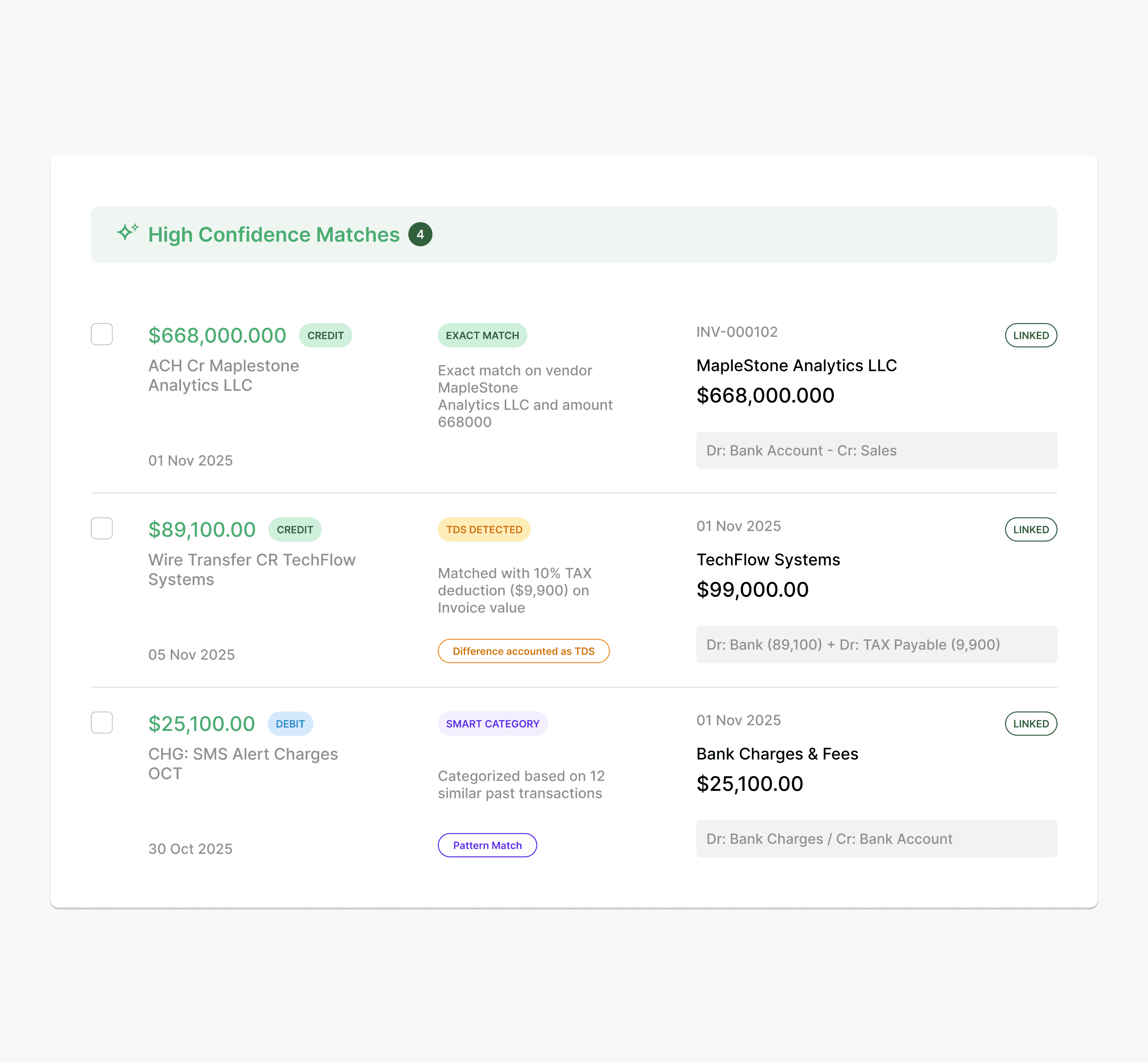Click the CREDIT badge on the $668,000 transaction
The width and height of the screenshot is (1148, 1063).
pos(326,335)
